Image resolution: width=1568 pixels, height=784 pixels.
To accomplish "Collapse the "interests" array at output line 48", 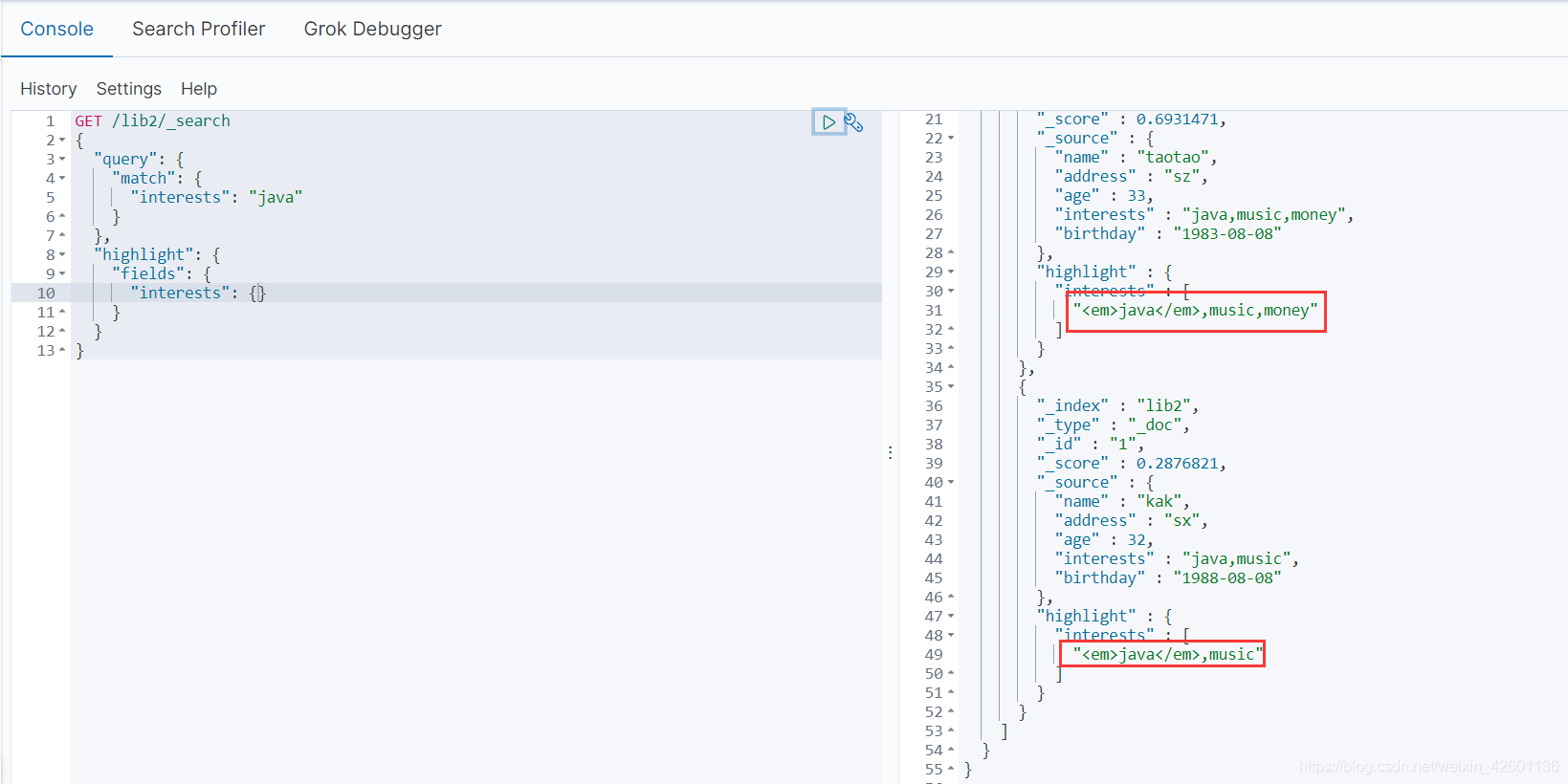I will (x=951, y=636).
